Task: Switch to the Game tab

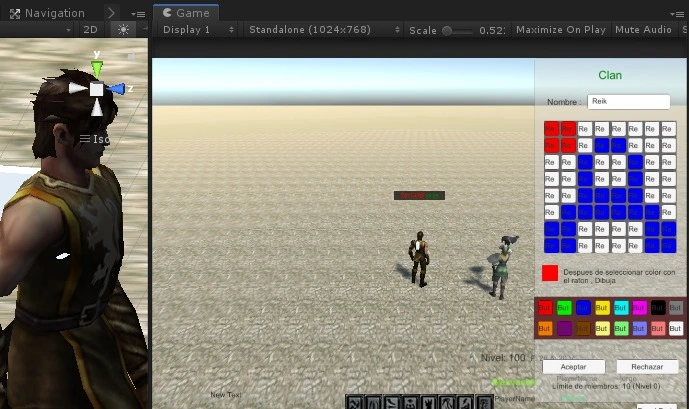Action: coord(186,13)
